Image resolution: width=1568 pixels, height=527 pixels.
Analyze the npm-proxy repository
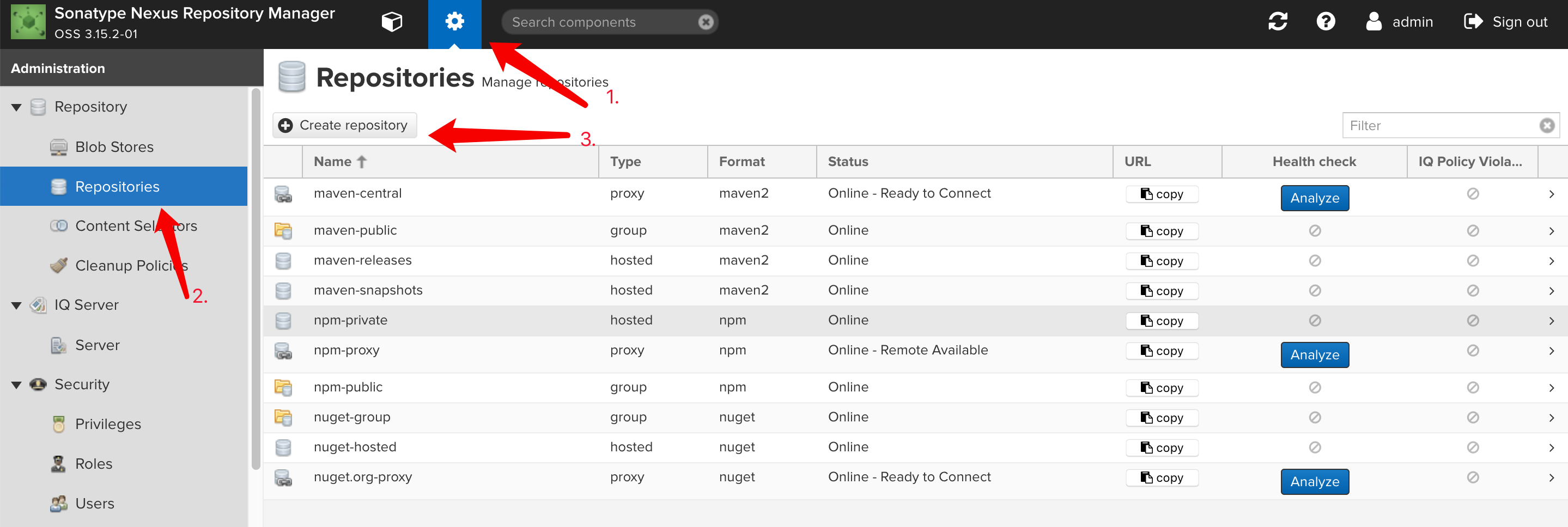[x=1315, y=356]
